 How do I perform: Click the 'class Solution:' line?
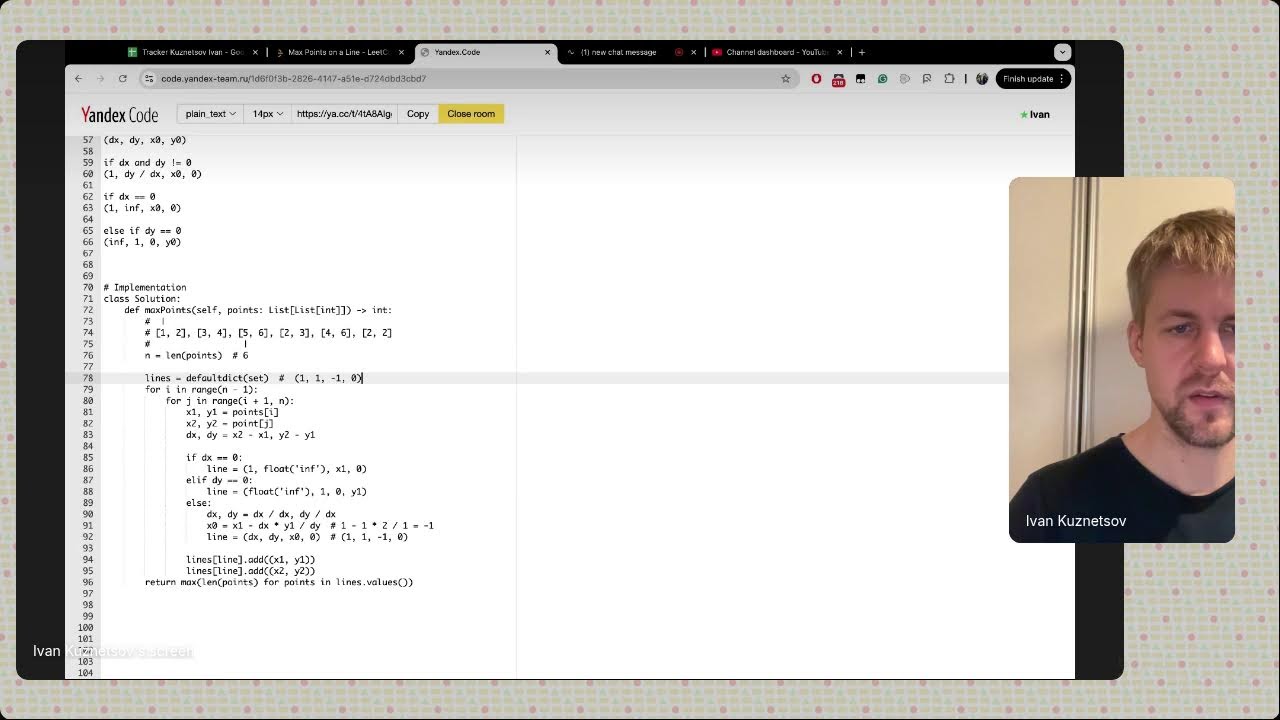pos(142,299)
